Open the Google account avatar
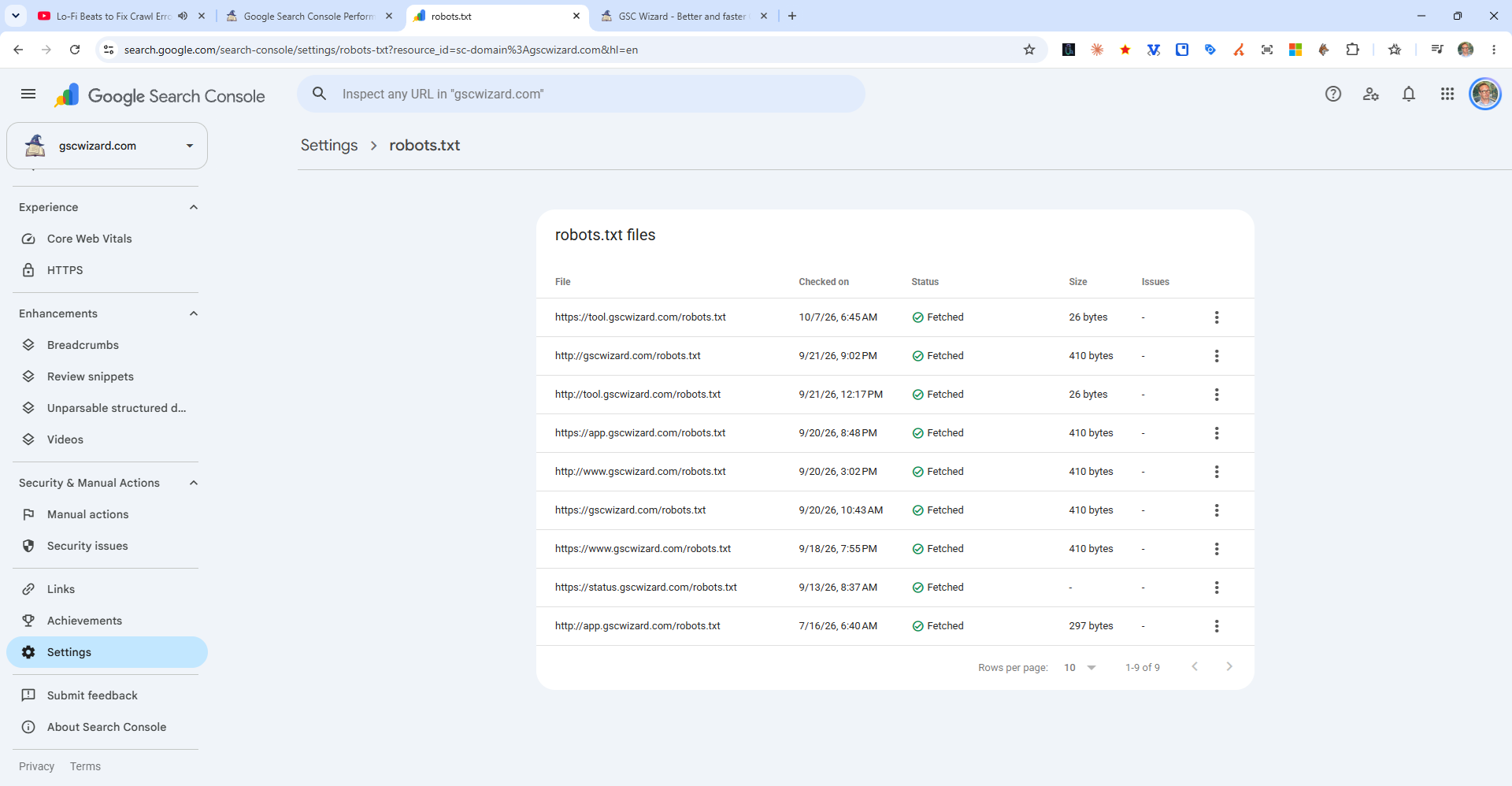 pos(1485,95)
